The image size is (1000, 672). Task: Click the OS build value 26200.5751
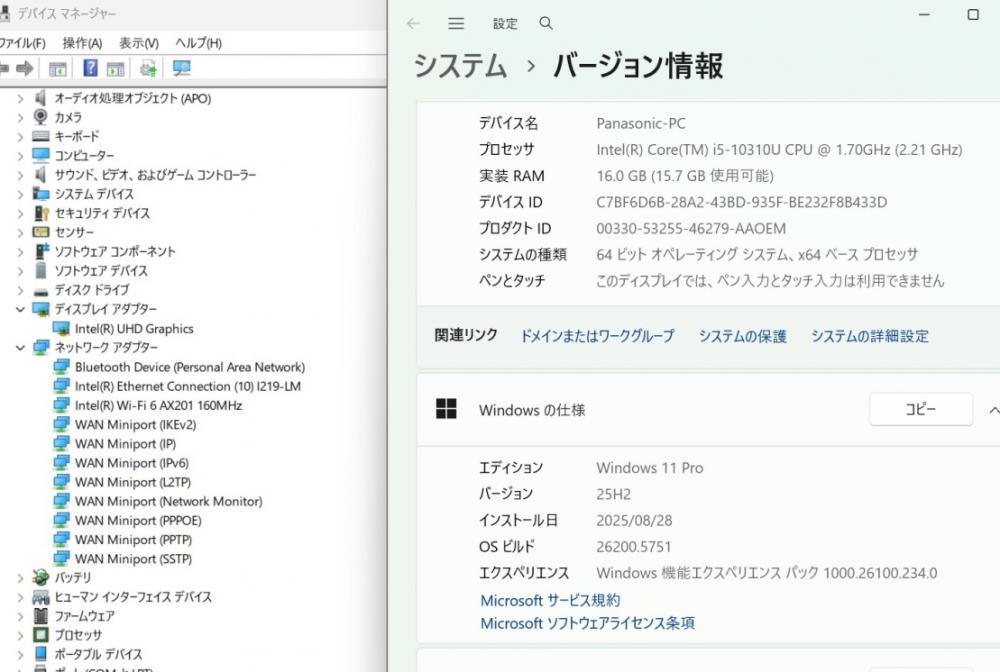pyautogui.click(x=633, y=546)
